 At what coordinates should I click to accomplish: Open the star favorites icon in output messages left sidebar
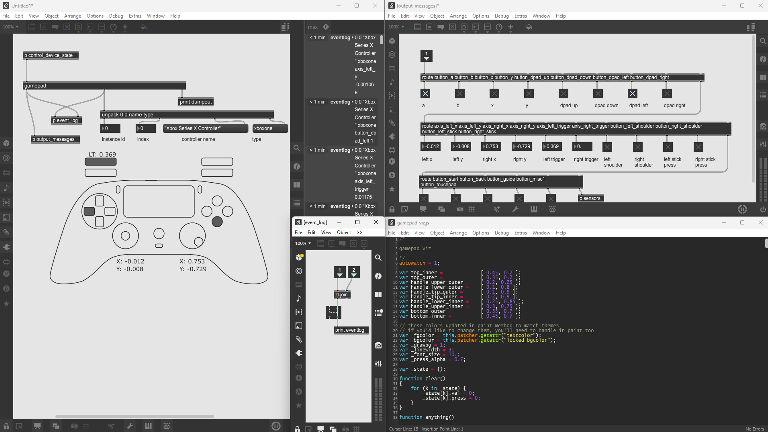coord(392,189)
